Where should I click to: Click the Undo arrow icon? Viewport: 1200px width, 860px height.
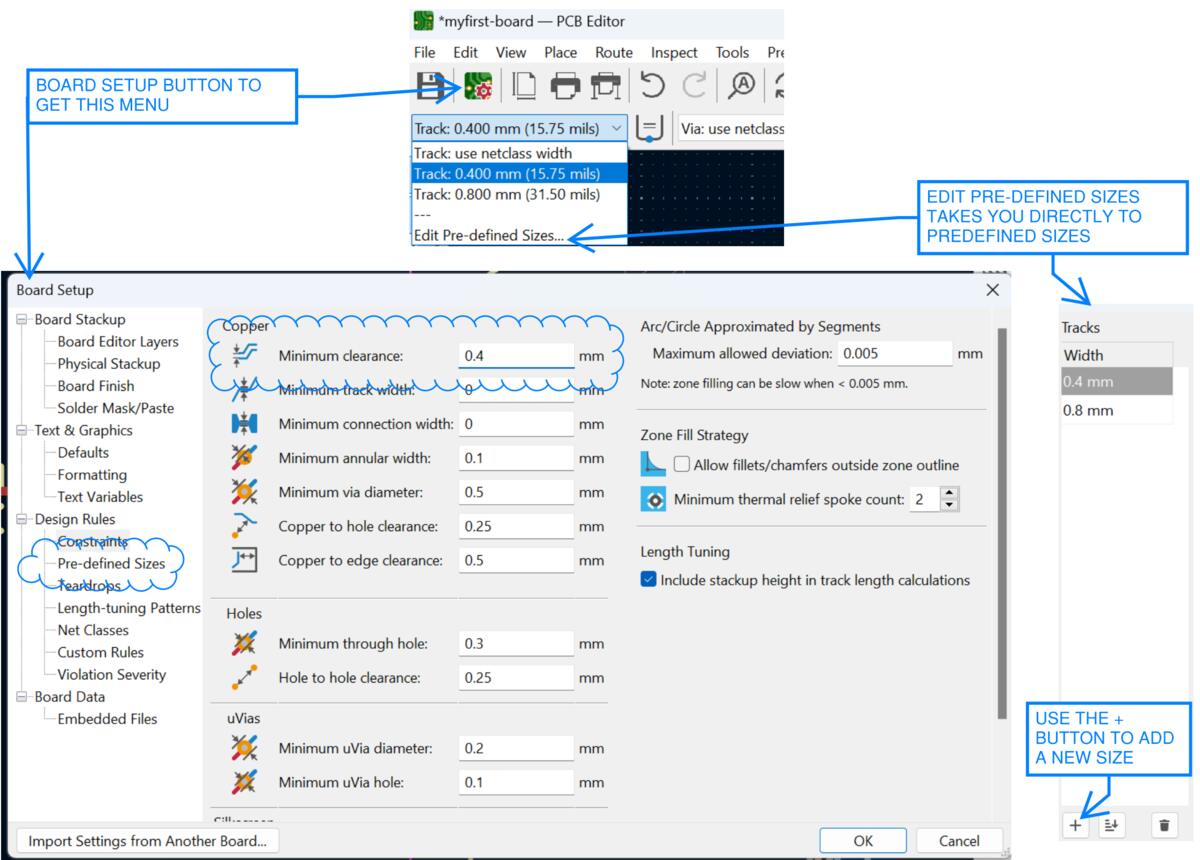(x=652, y=87)
